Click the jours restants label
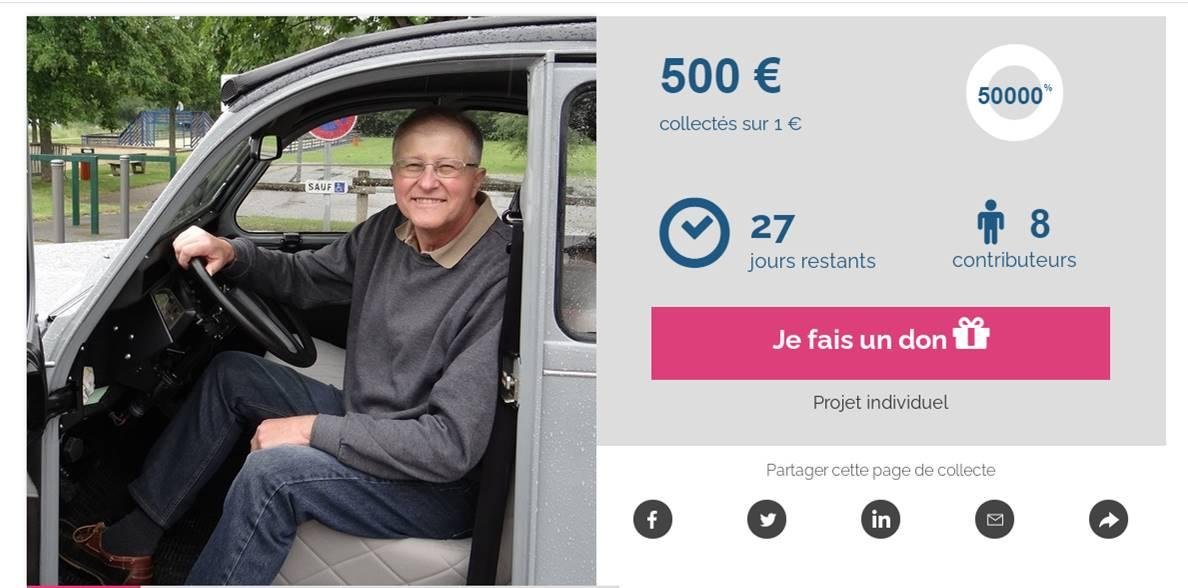The image size is (1188, 588). [812, 261]
